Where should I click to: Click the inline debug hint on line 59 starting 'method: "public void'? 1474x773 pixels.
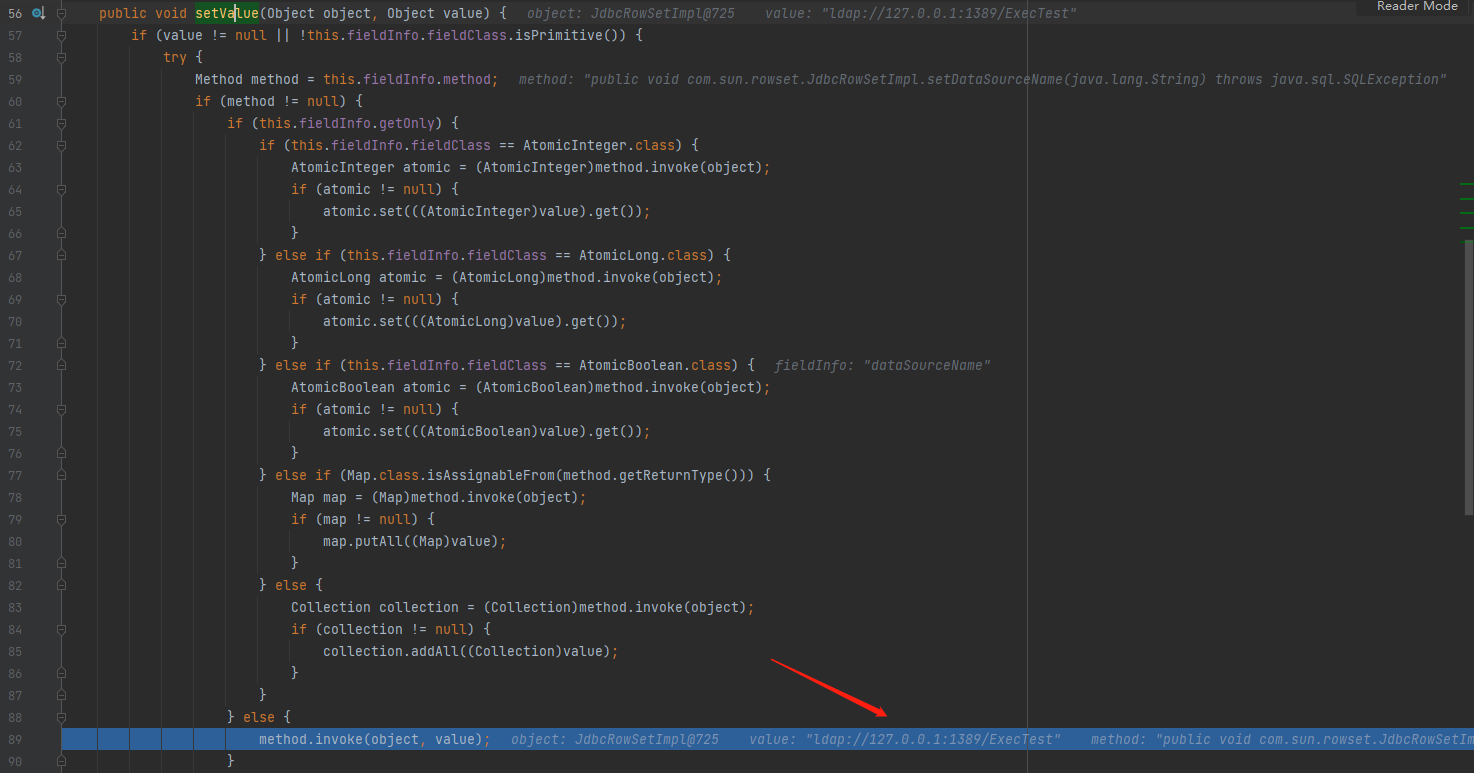tap(983, 80)
